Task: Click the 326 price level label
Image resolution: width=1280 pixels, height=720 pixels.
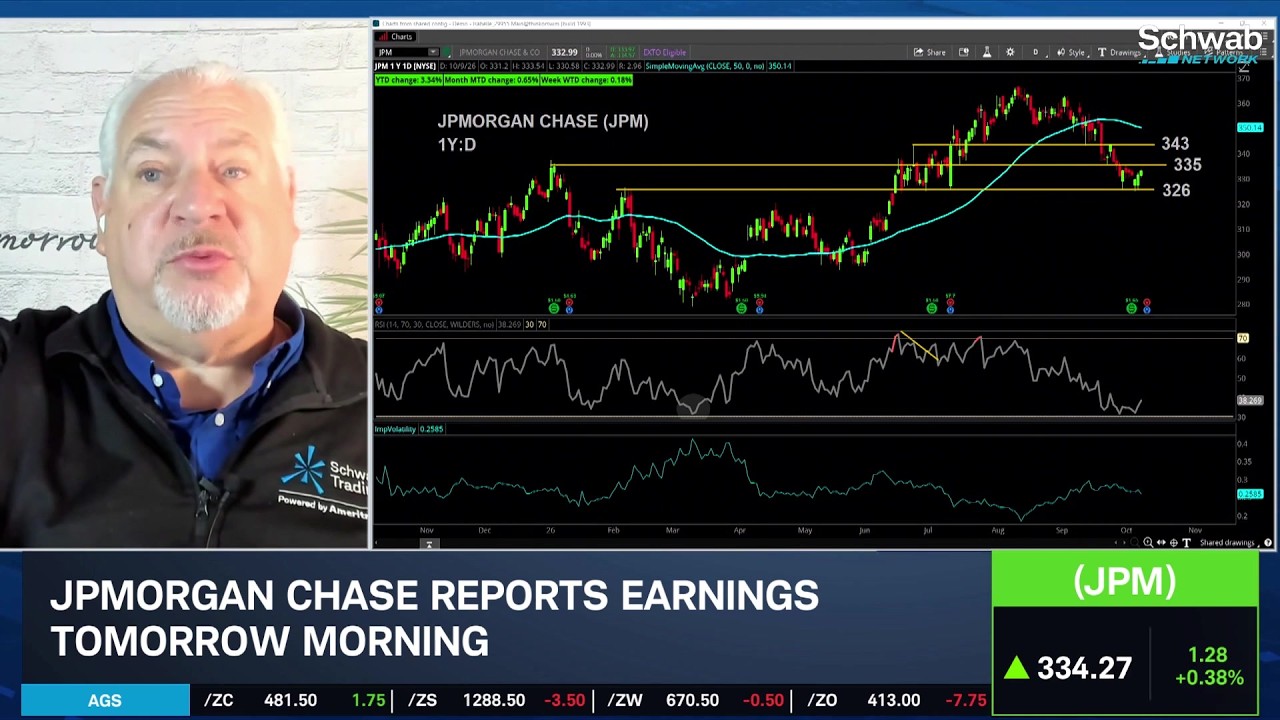Action: tap(1176, 190)
